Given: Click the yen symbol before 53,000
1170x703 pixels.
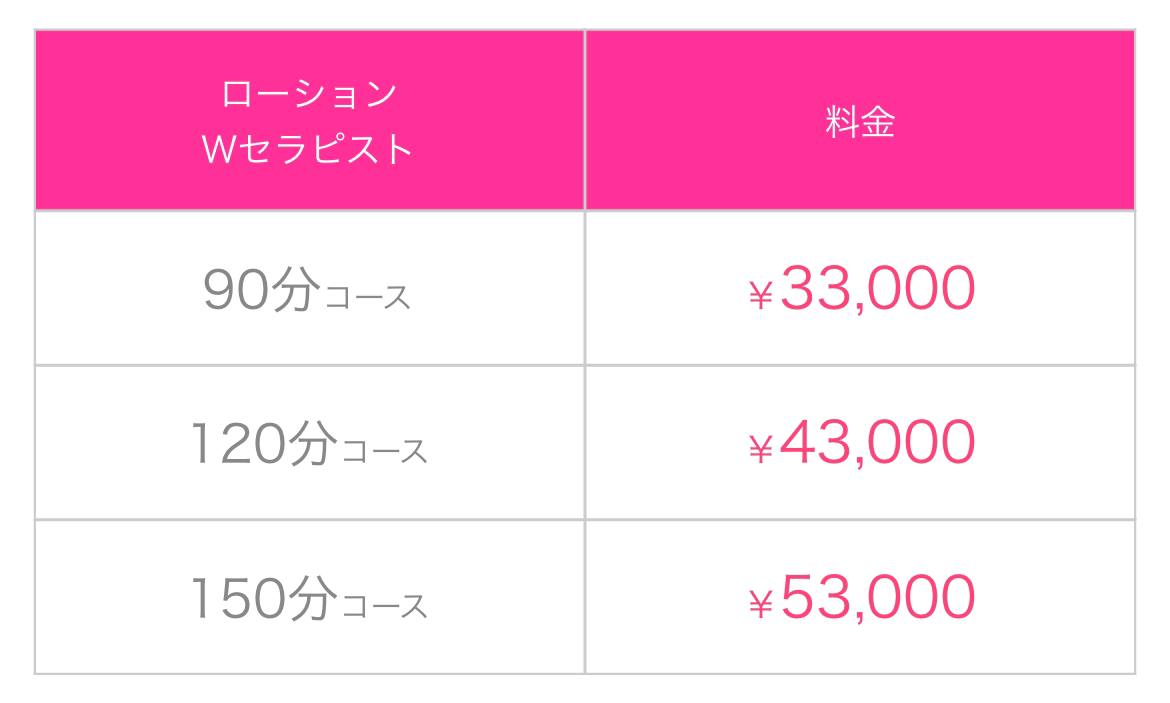Looking at the screenshot, I should tap(760, 604).
